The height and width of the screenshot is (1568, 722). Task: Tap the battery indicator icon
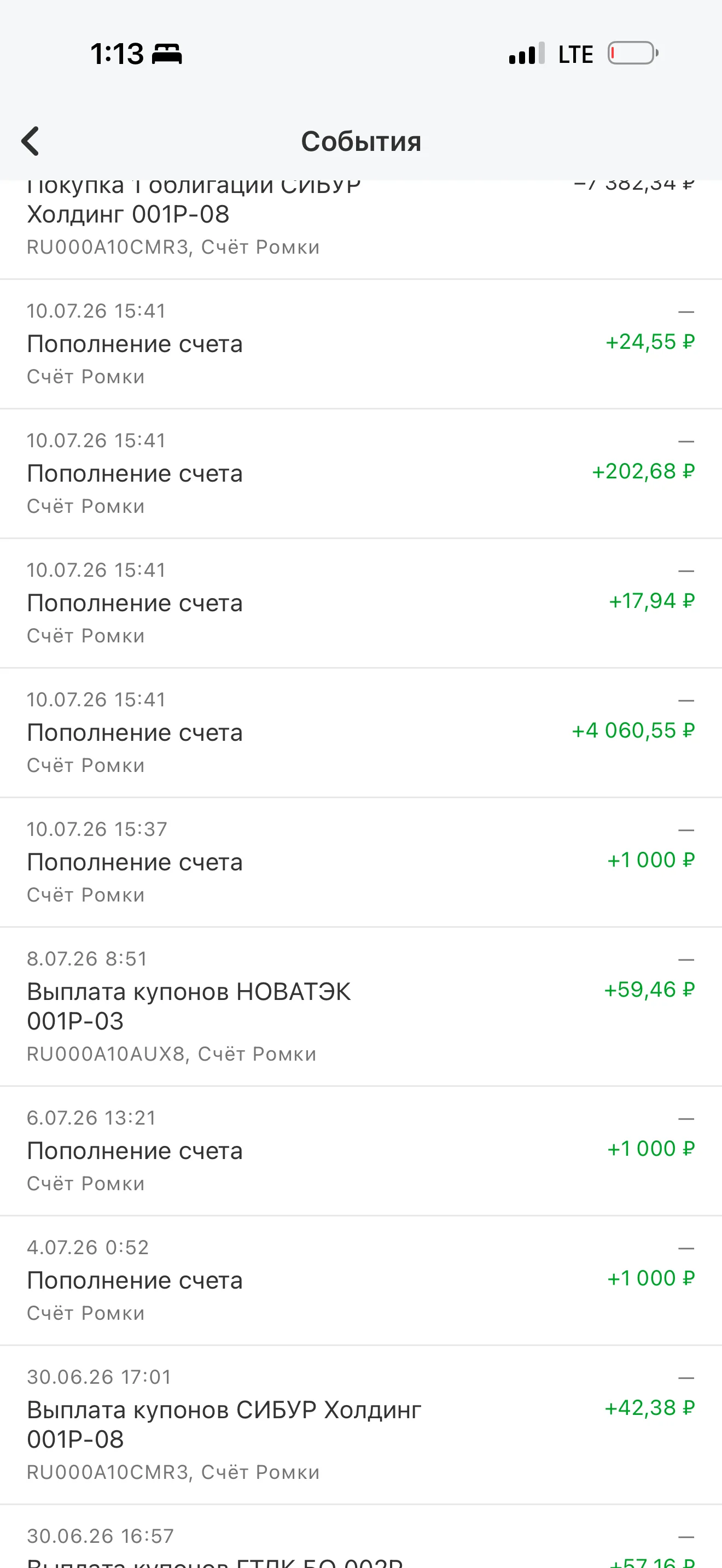633,54
